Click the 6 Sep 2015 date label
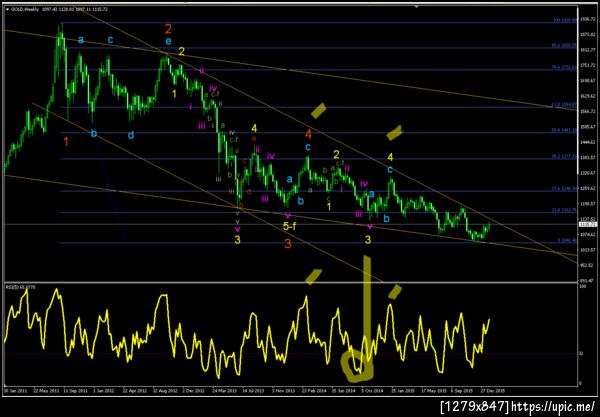The width and height of the screenshot is (600, 417). (462, 391)
